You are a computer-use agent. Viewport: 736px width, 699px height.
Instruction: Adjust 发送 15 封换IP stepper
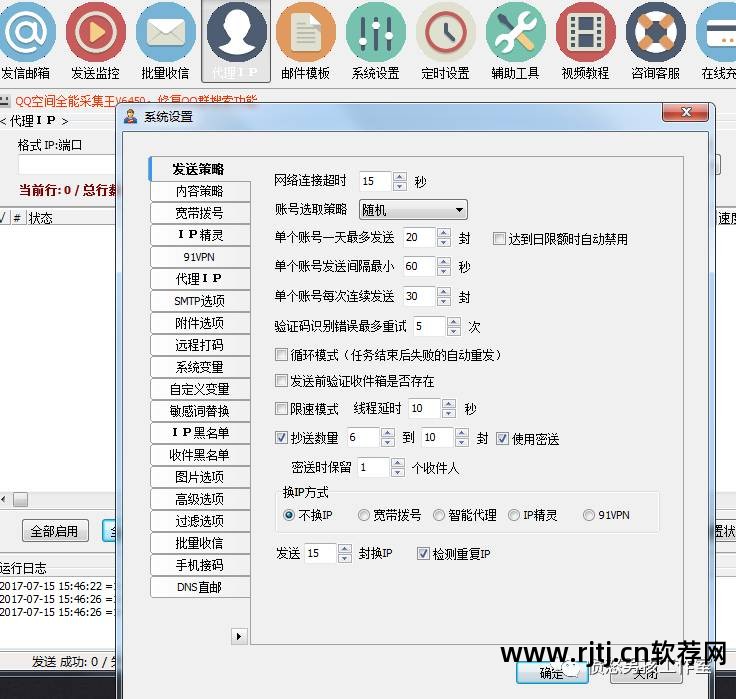tap(345, 553)
